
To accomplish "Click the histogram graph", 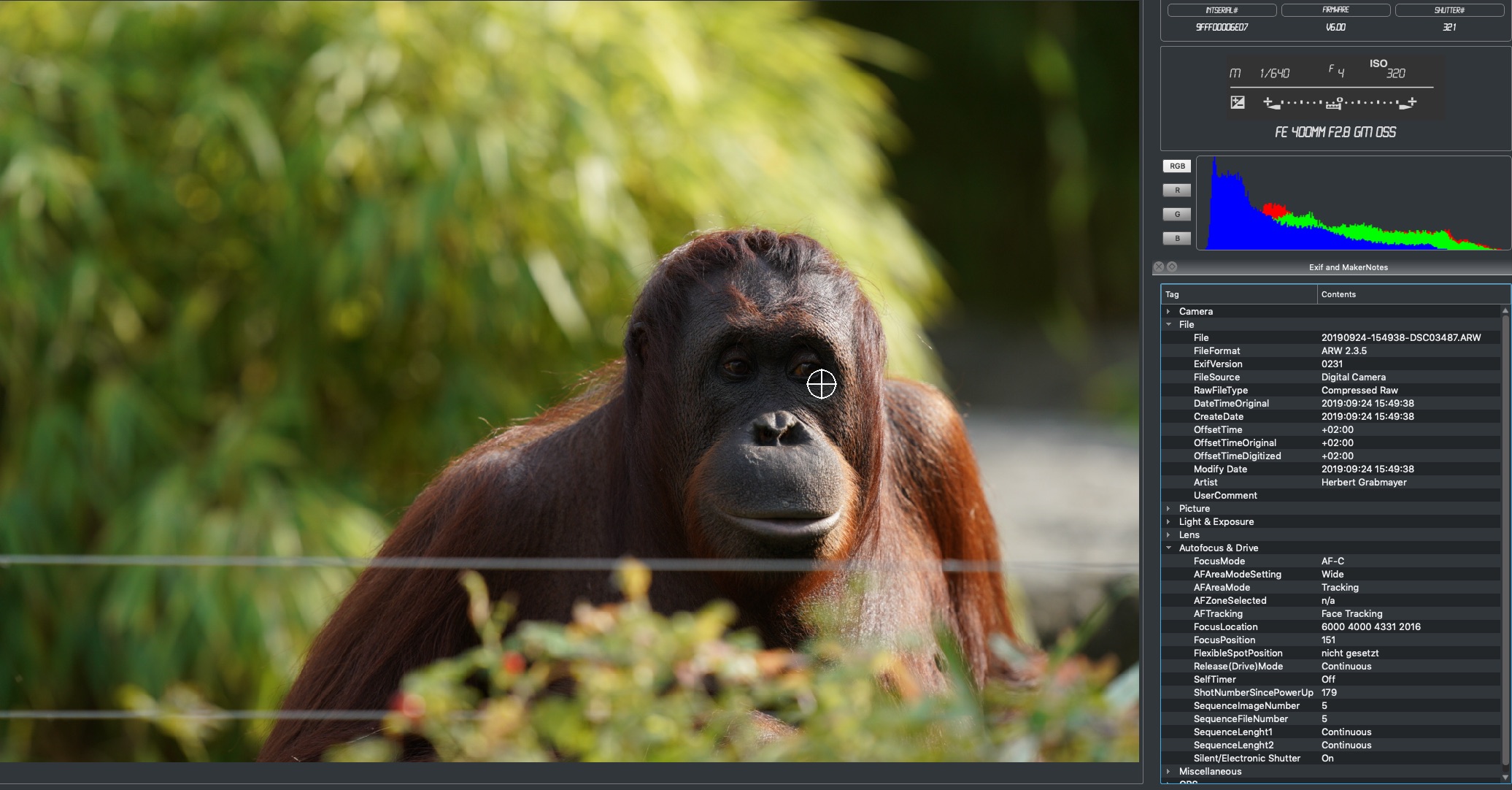I will click(1354, 203).
